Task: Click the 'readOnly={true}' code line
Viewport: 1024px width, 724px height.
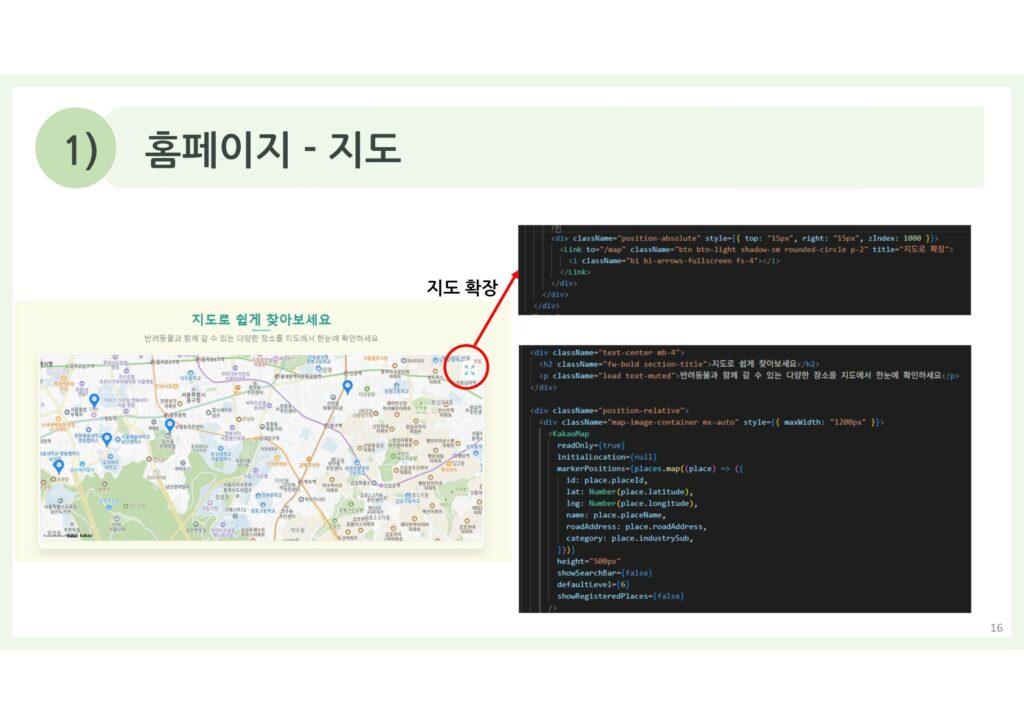Action: point(590,445)
